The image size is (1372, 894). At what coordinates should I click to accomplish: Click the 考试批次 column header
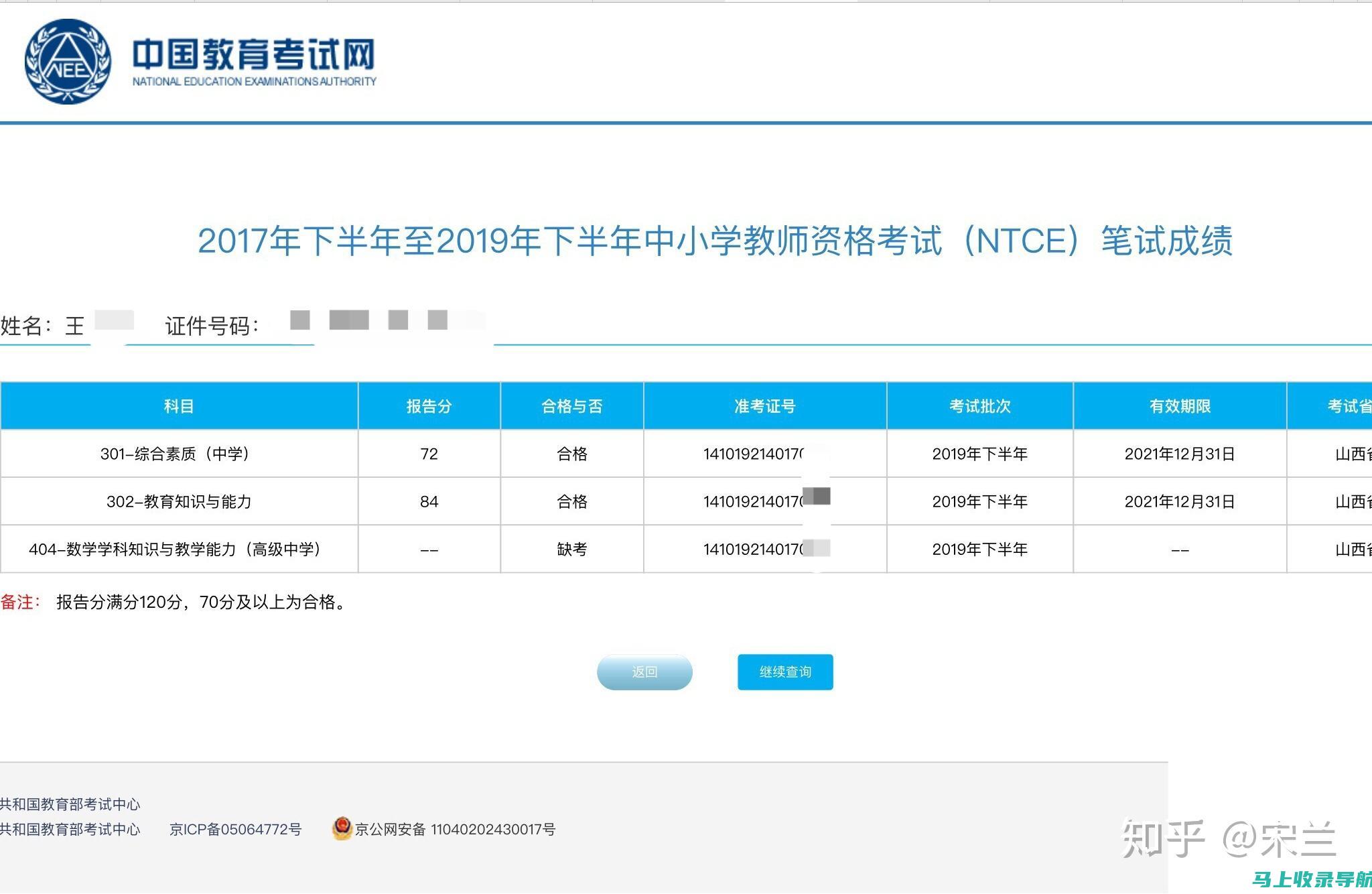(x=980, y=406)
